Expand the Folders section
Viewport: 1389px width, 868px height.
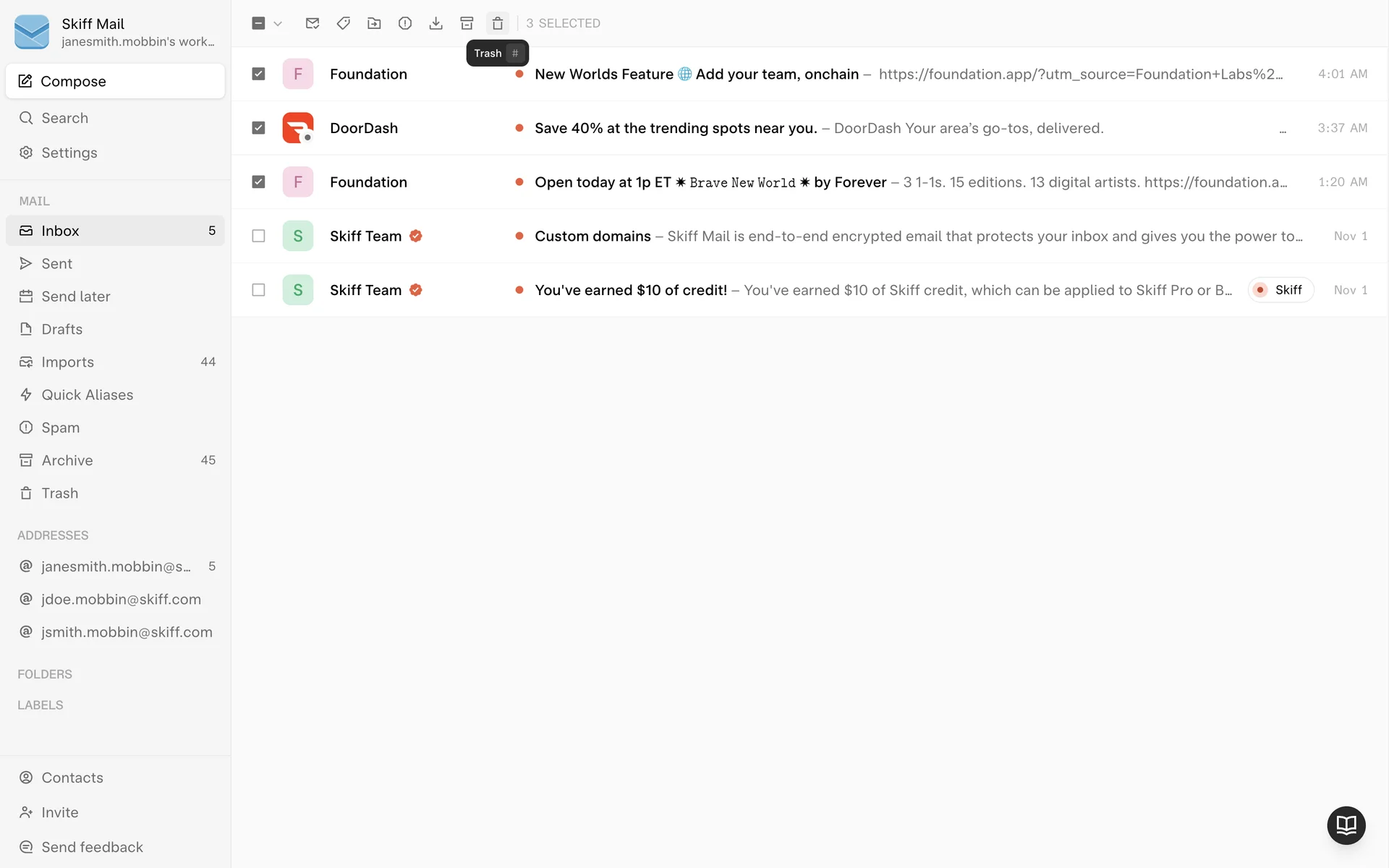pos(45,674)
